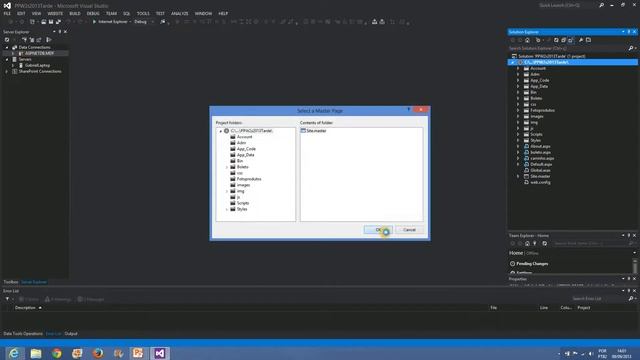Viewport: 640px width, 360px height.
Task: Open the ANALYZE menu
Action: point(180,13)
